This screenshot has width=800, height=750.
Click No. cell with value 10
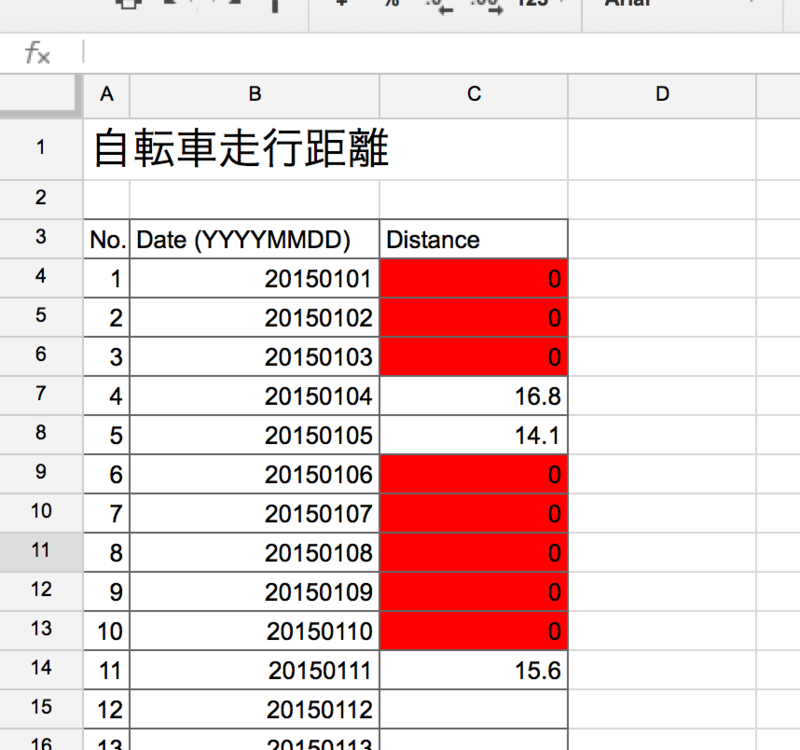click(x=107, y=631)
